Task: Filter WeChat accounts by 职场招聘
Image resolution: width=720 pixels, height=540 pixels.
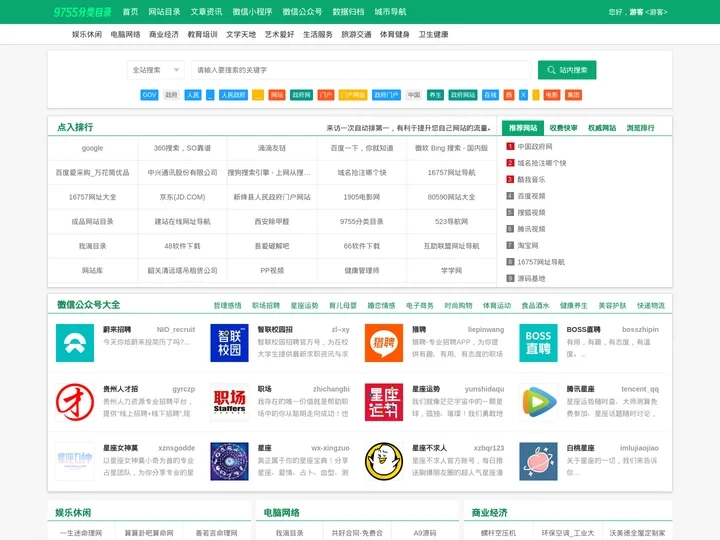Action: click(266, 305)
